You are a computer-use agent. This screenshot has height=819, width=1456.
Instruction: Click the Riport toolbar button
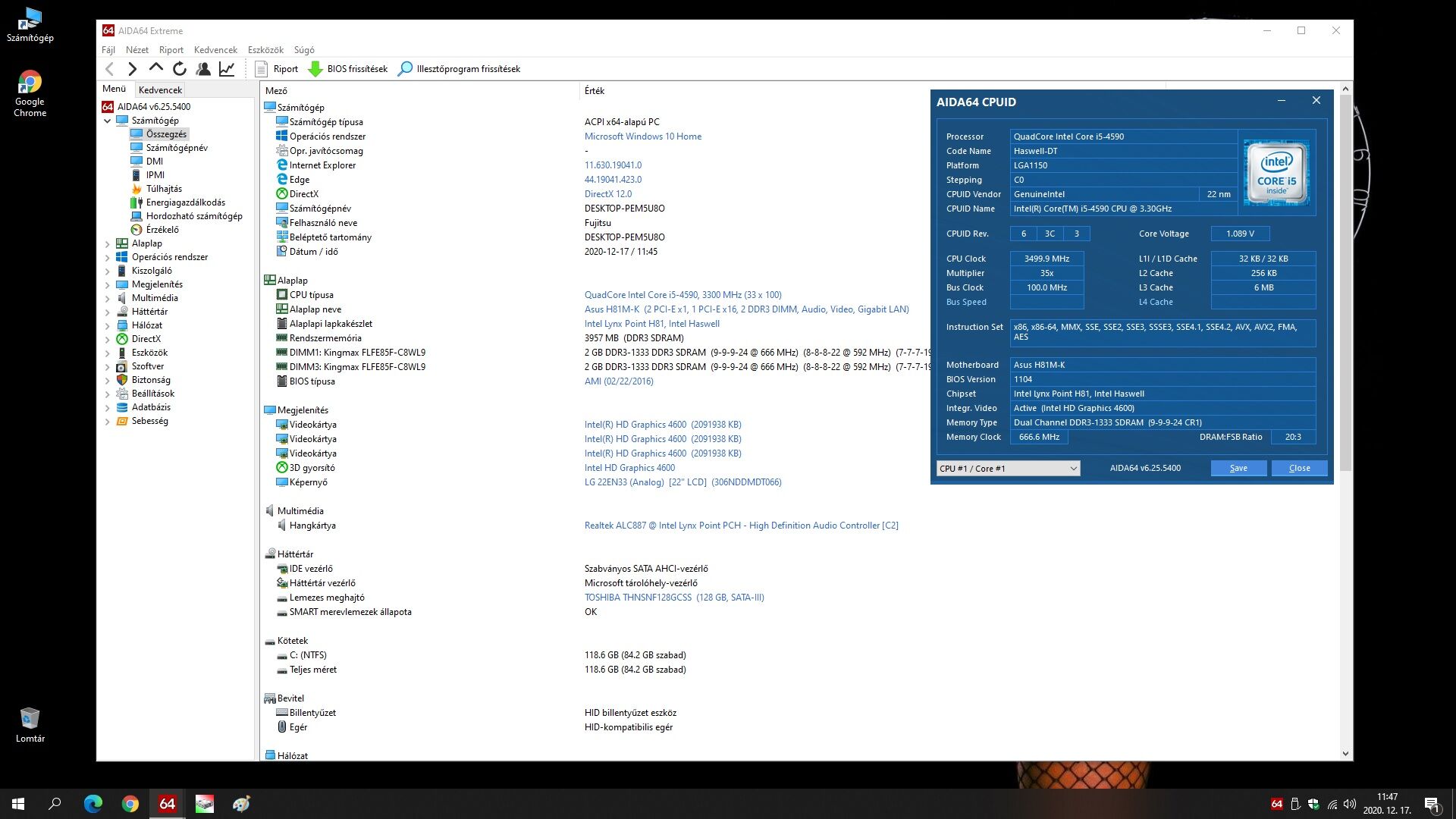278,69
